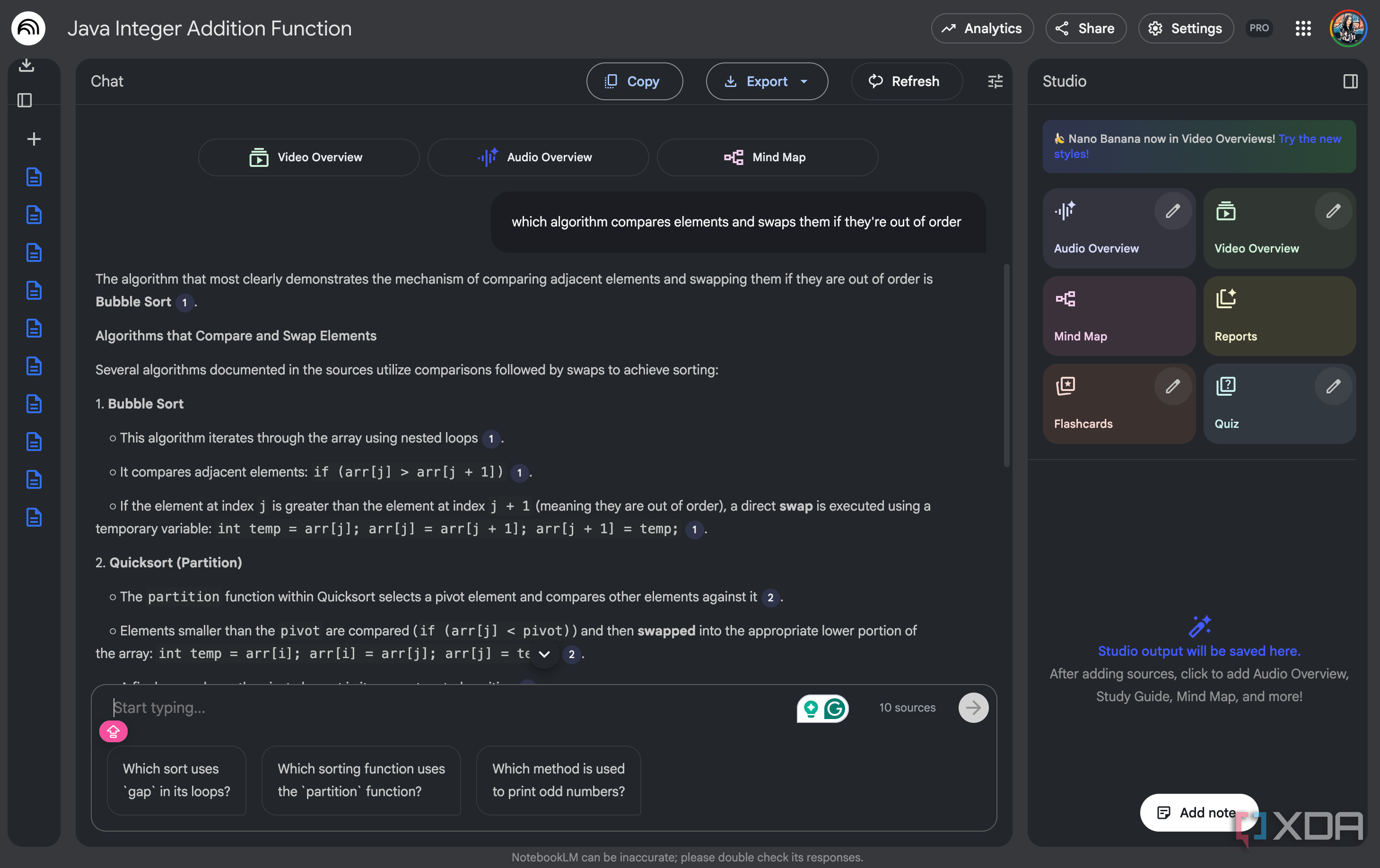
Task: Open the Quiz card in Studio
Action: tap(1279, 403)
